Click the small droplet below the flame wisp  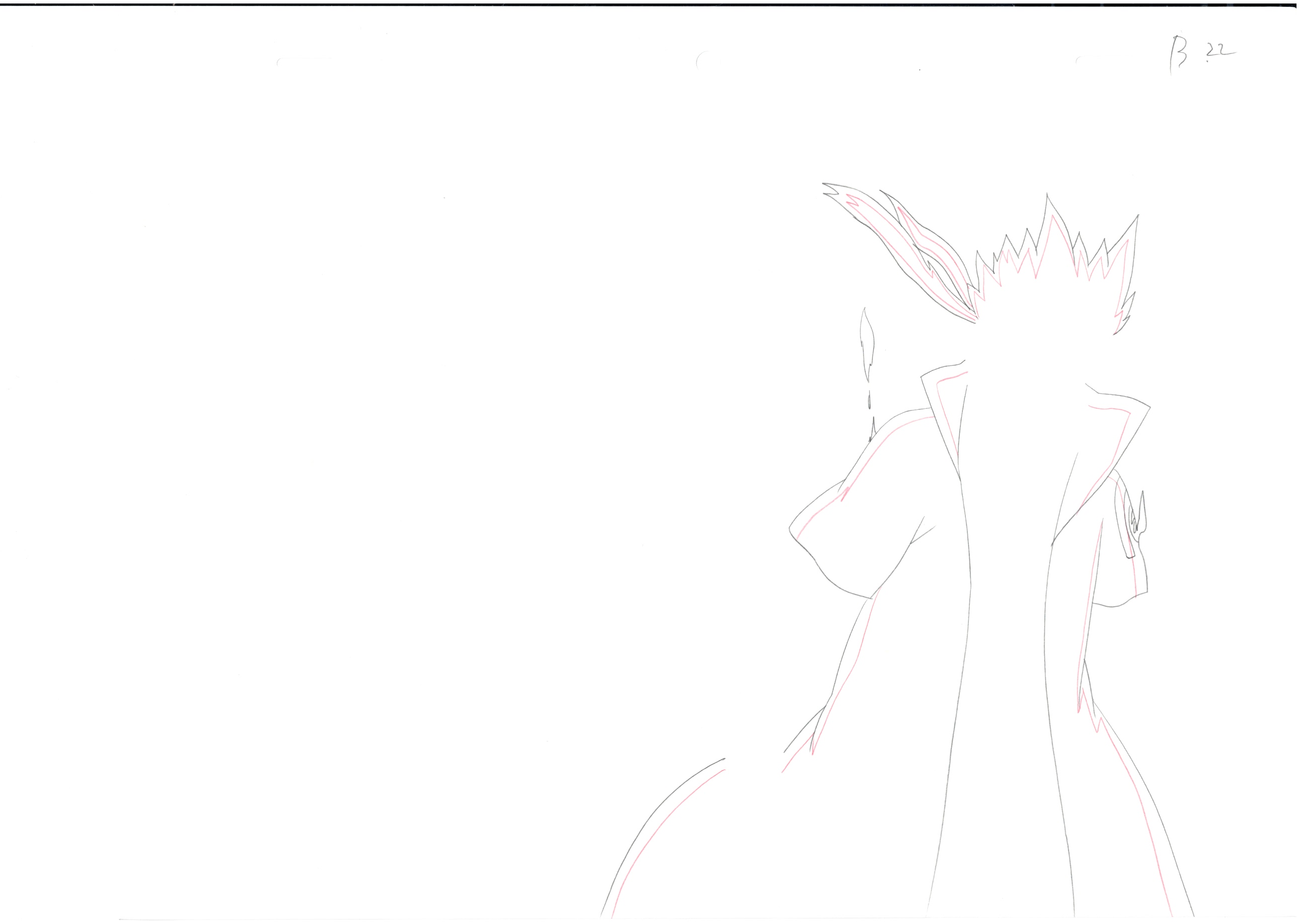pyautogui.click(x=869, y=402)
